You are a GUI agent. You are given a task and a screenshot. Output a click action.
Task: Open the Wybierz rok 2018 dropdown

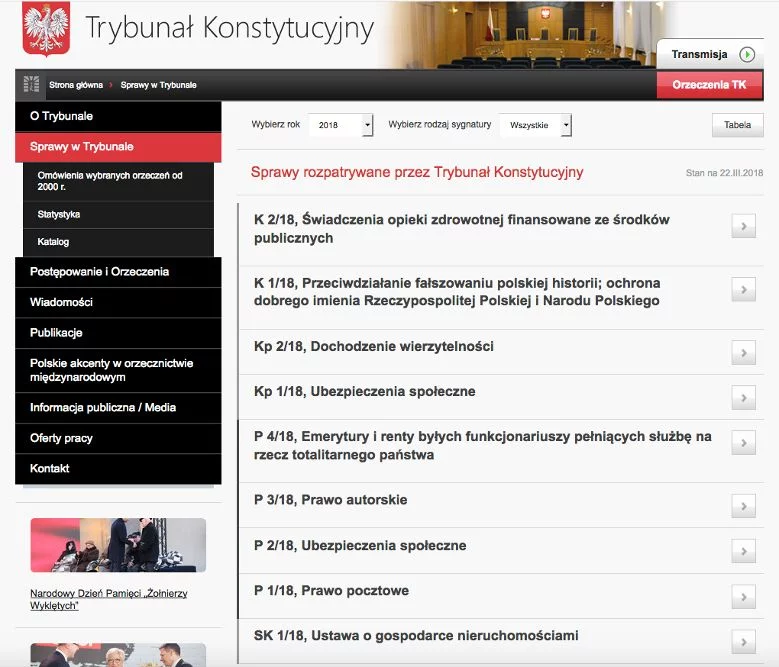(x=340, y=125)
